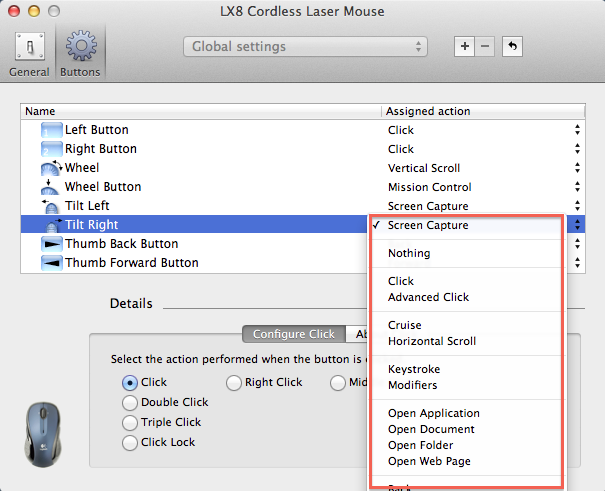Open Thumb Forward Button action stepper
This screenshot has width=605, height=491.
coord(577,262)
